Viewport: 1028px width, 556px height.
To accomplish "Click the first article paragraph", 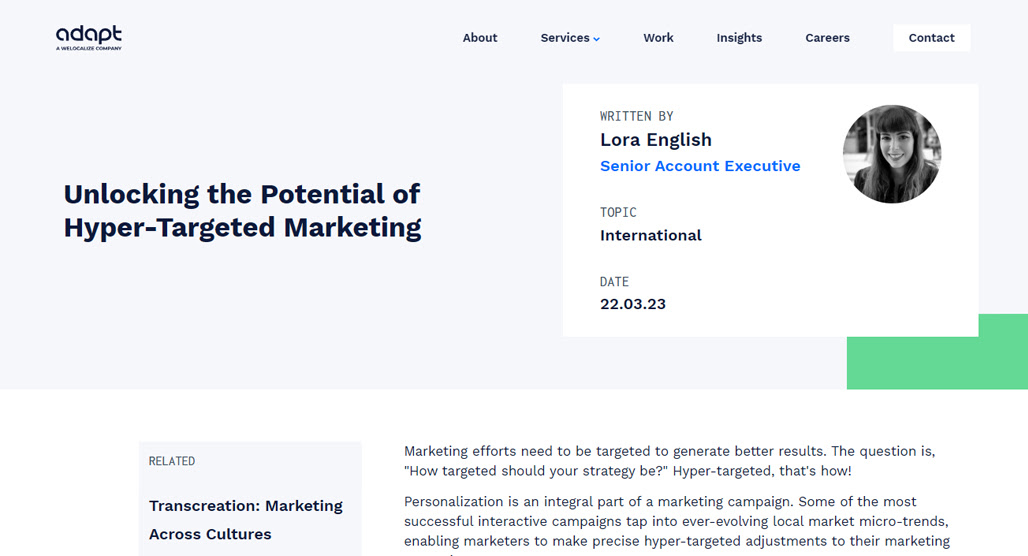I will point(669,461).
